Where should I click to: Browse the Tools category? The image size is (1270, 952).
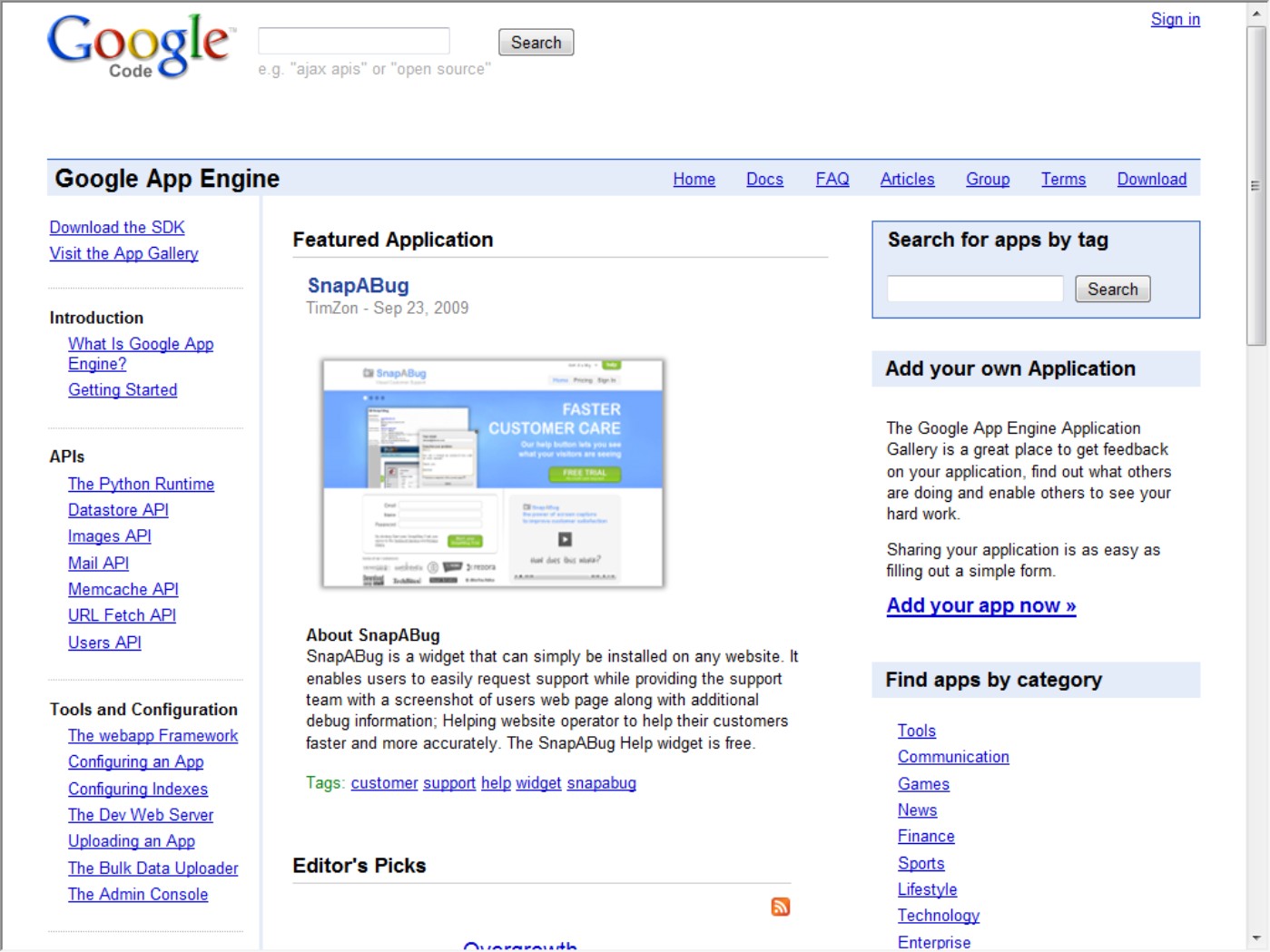(917, 731)
